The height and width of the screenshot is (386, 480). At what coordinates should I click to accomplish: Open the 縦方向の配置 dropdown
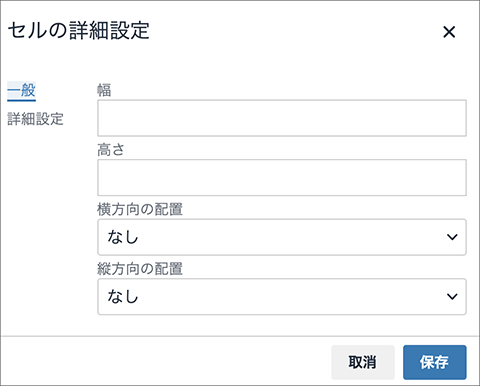[282, 297]
